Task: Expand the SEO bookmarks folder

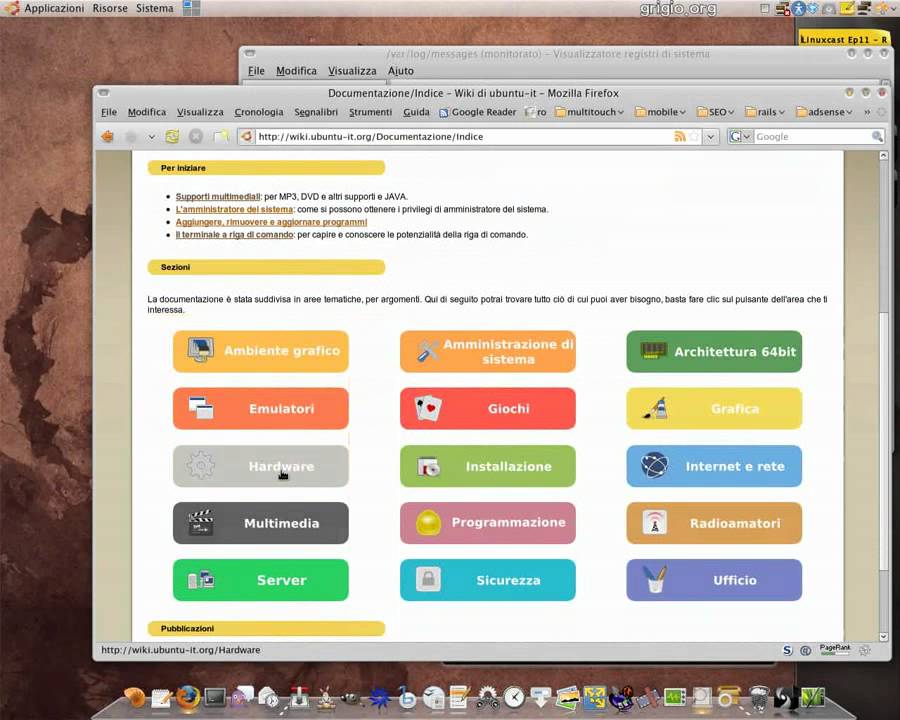Action: pos(715,112)
